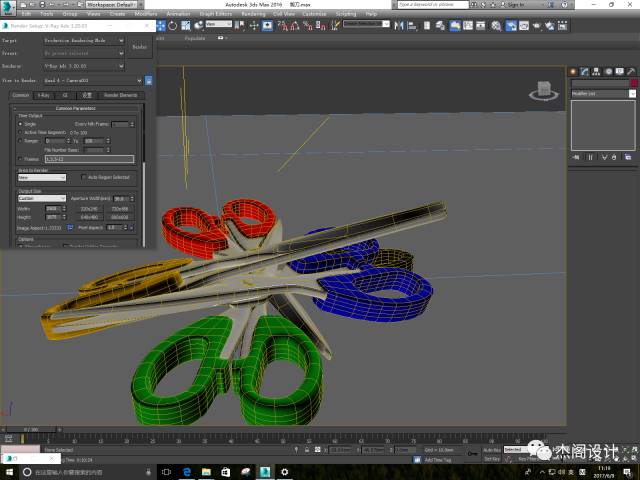
Task: Select the Rotate transform tool
Action: coord(173,26)
